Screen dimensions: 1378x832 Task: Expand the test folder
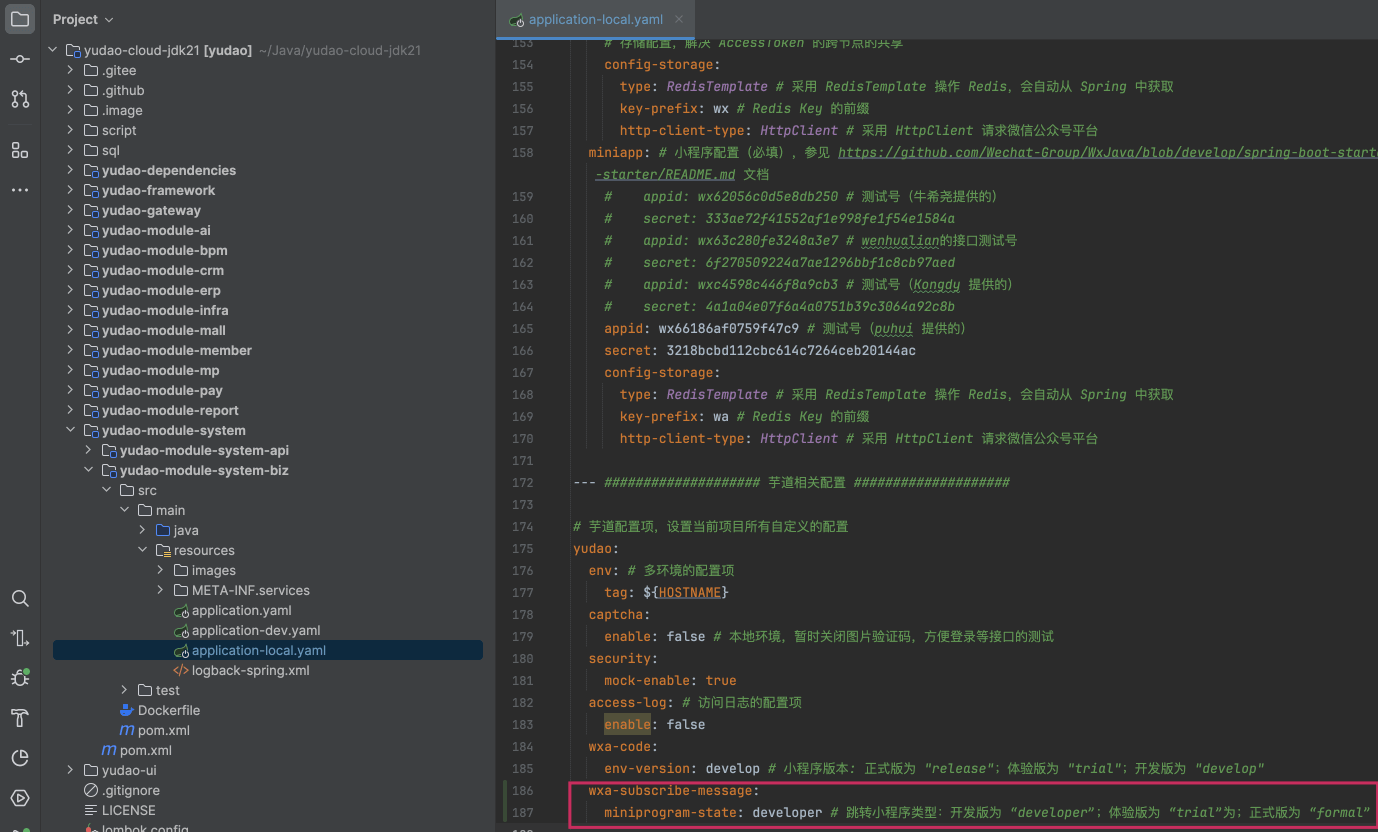[x=124, y=690]
